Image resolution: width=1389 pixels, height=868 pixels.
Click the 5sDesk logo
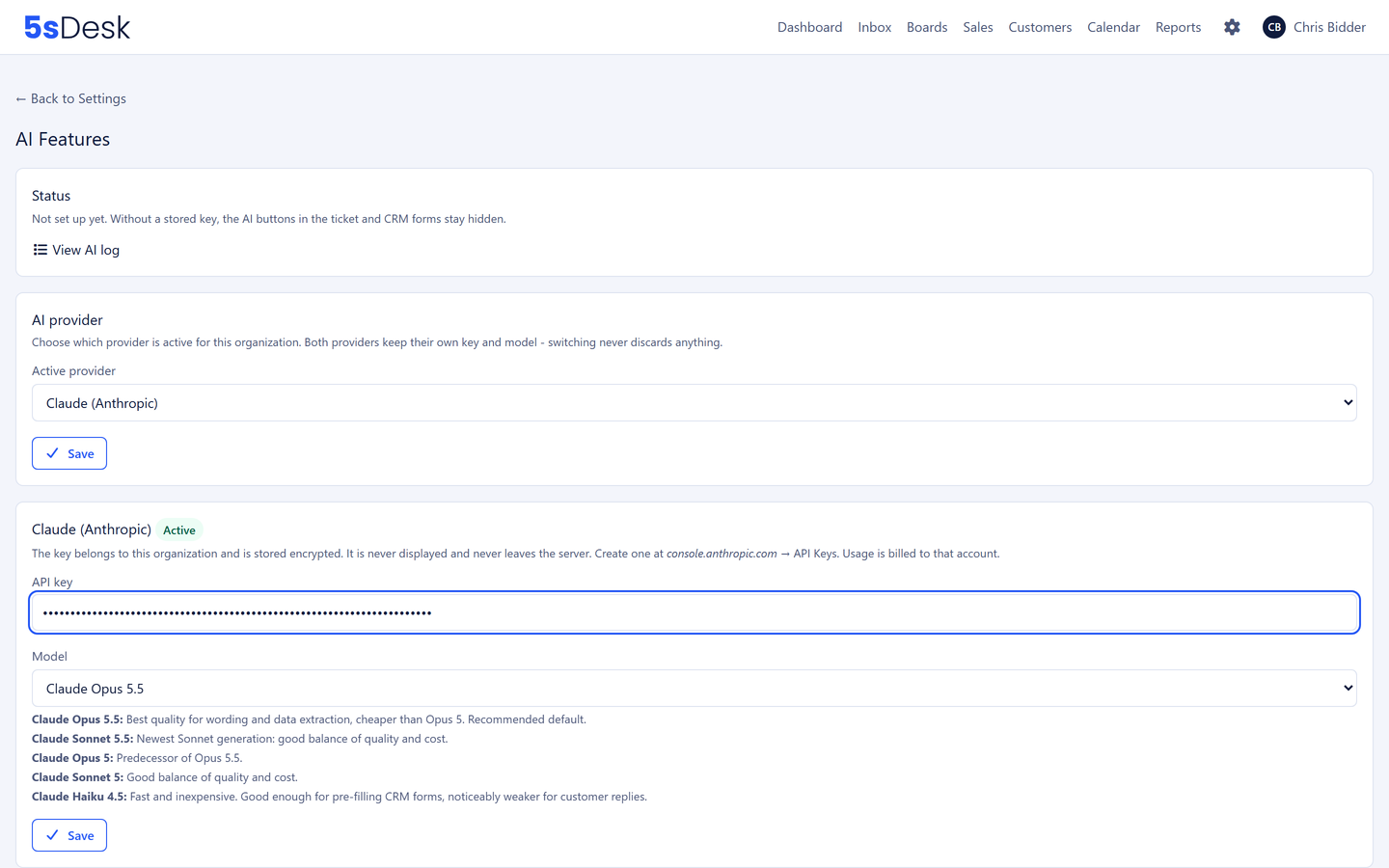(x=77, y=27)
